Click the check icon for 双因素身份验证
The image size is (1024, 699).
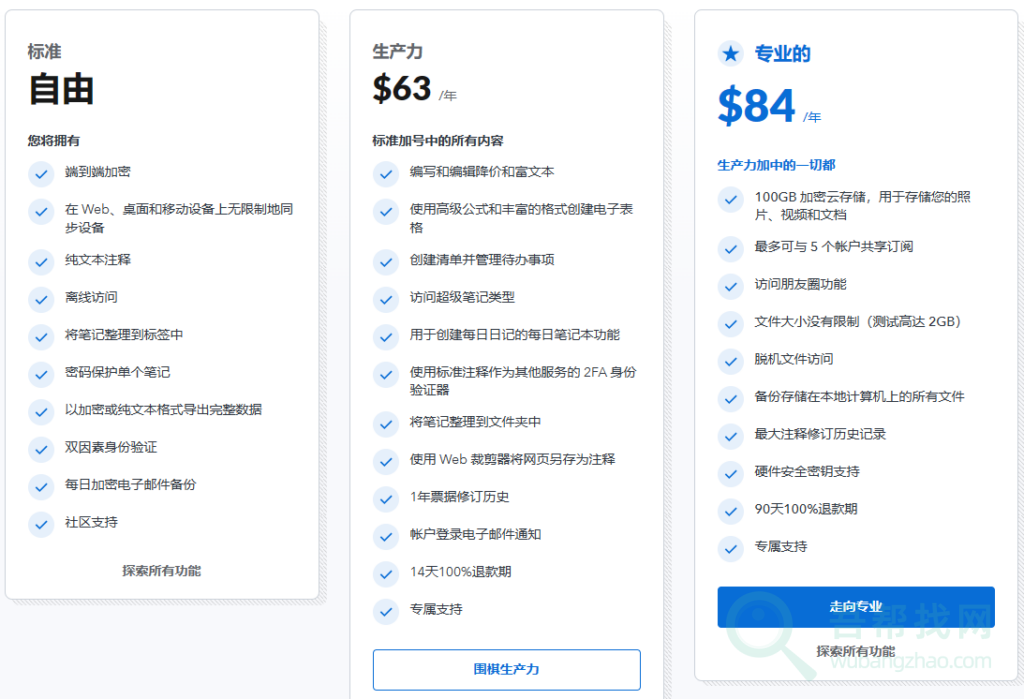click(x=41, y=448)
